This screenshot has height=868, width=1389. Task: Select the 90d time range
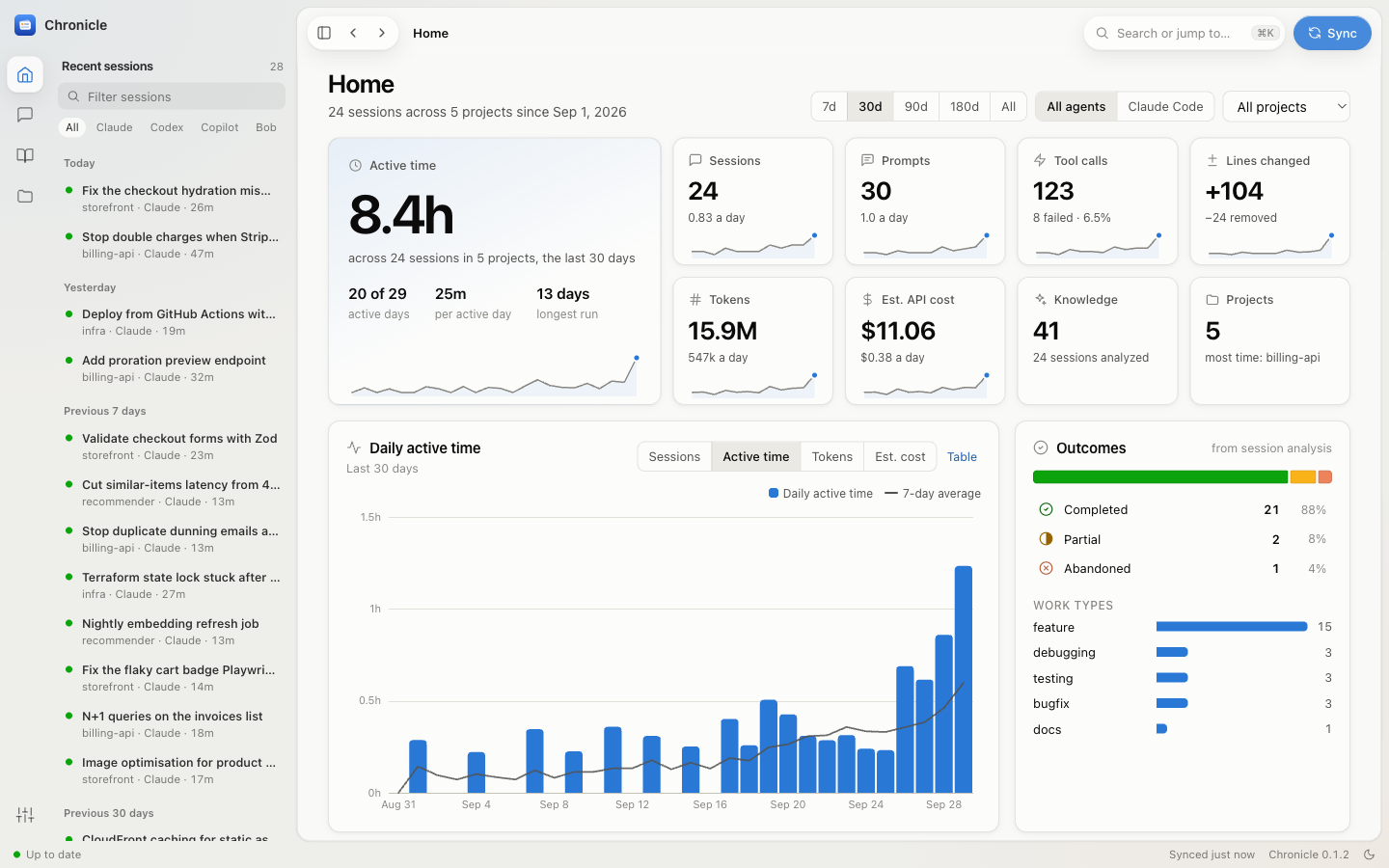tap(916, 106)
